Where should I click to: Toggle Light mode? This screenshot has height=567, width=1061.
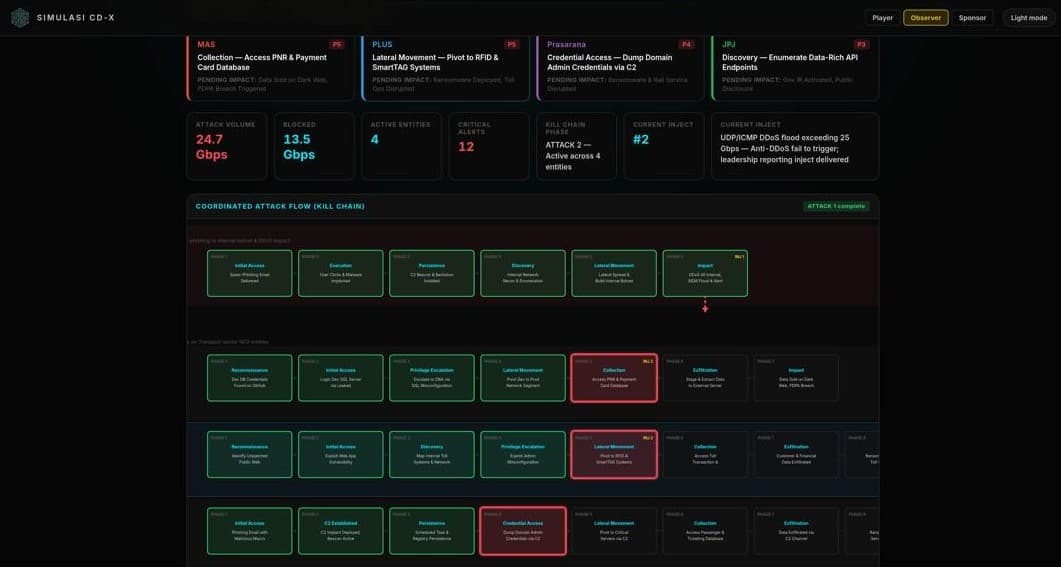pyautogui.click(x=1029, y=18)
